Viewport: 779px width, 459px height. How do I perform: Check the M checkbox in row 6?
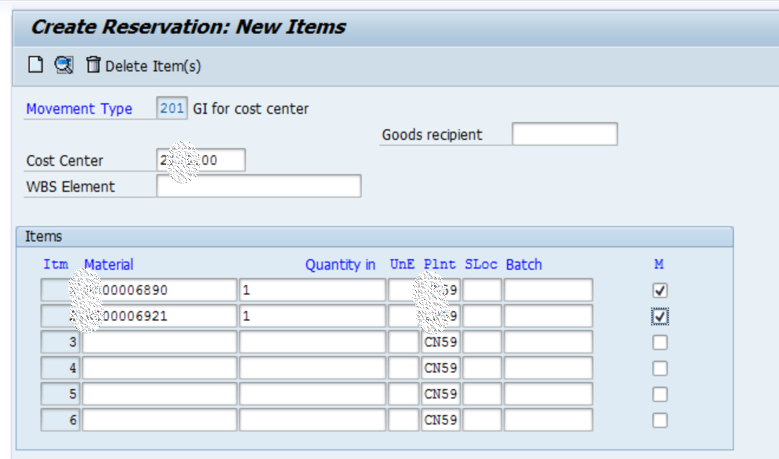[660, 420]
